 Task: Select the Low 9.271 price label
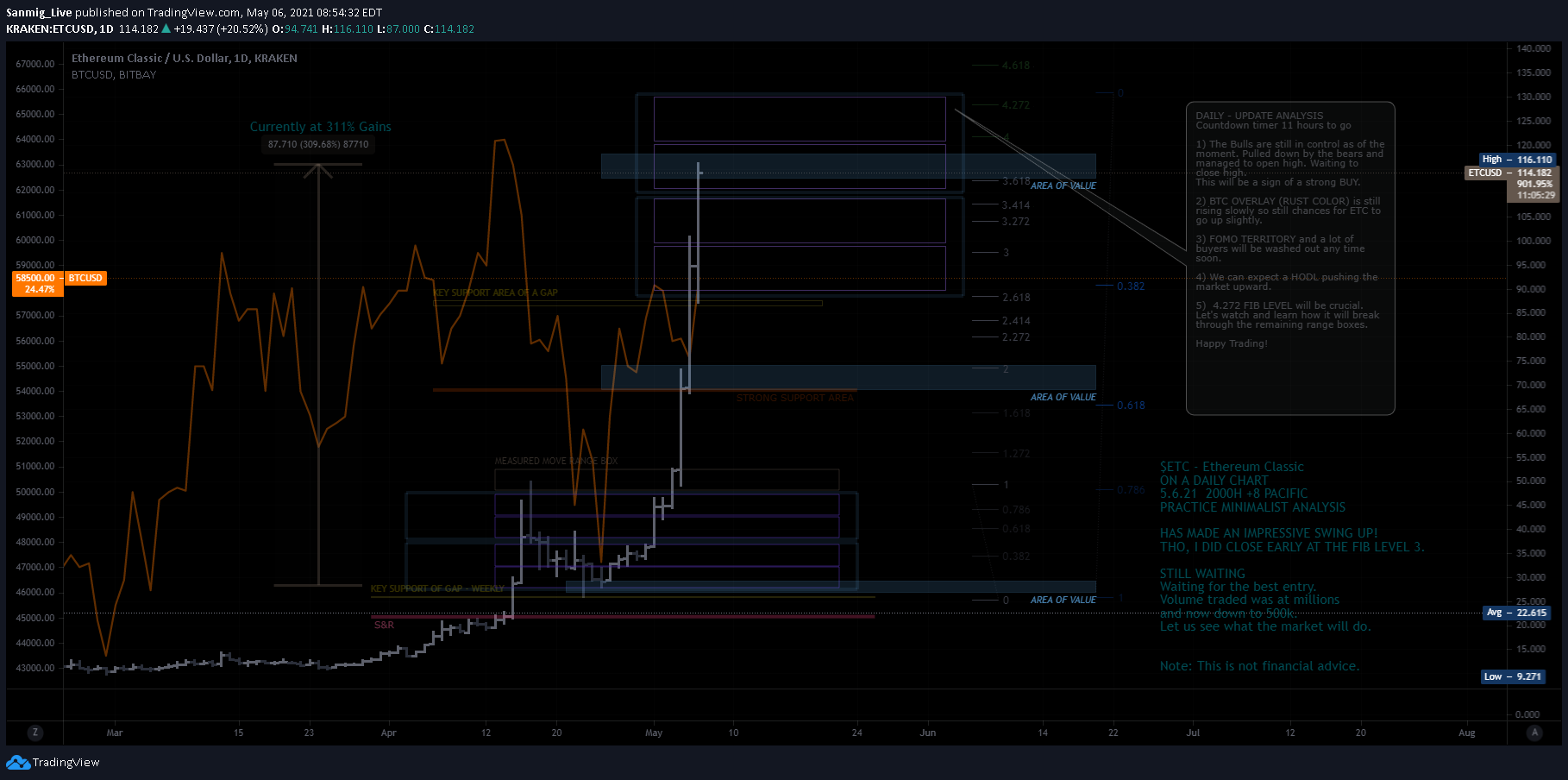click(x=1513, y=676)
